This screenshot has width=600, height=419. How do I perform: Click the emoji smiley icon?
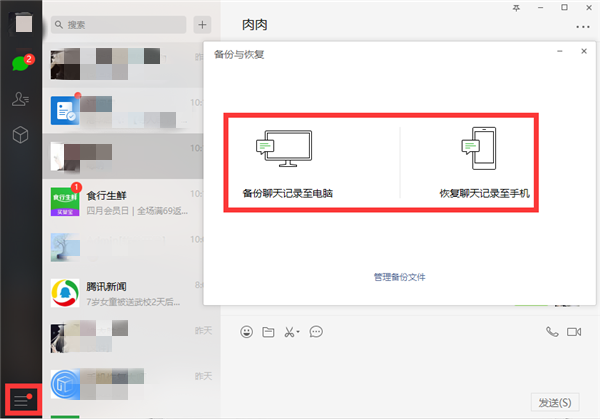246,331
